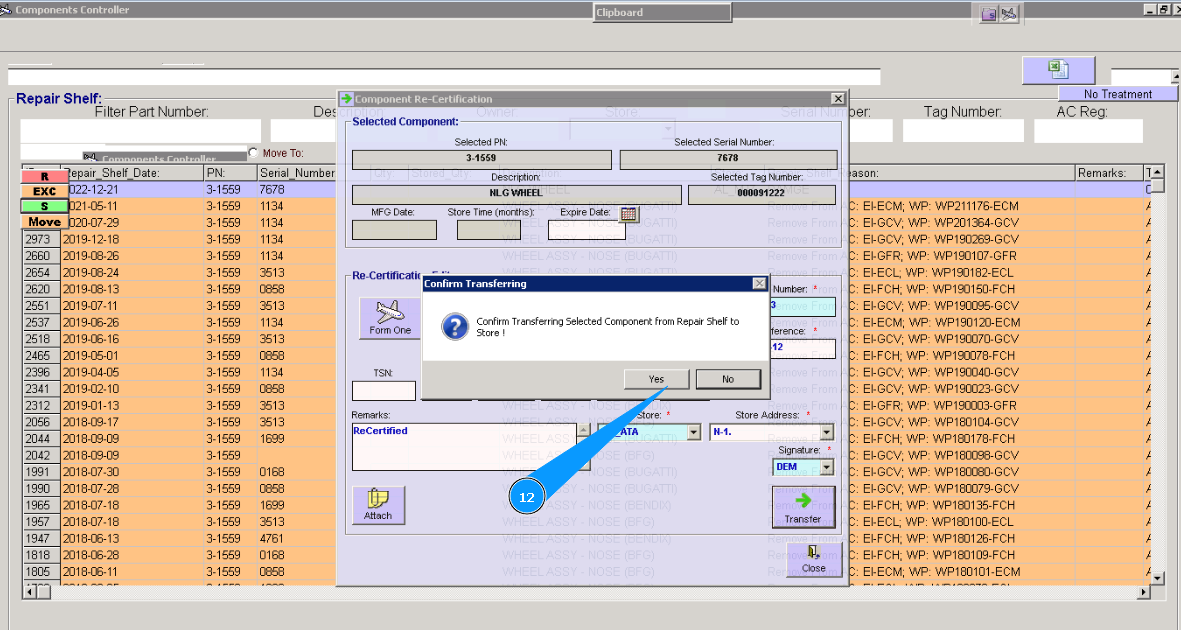Click the orange Move button
The width and height of the screenshot is (1181, 633).
(44, 222)
